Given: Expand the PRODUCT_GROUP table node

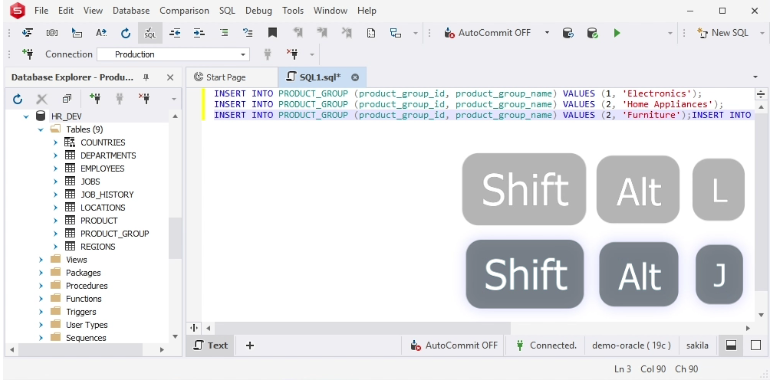Looking at the screenshot, I should point(55,234).
